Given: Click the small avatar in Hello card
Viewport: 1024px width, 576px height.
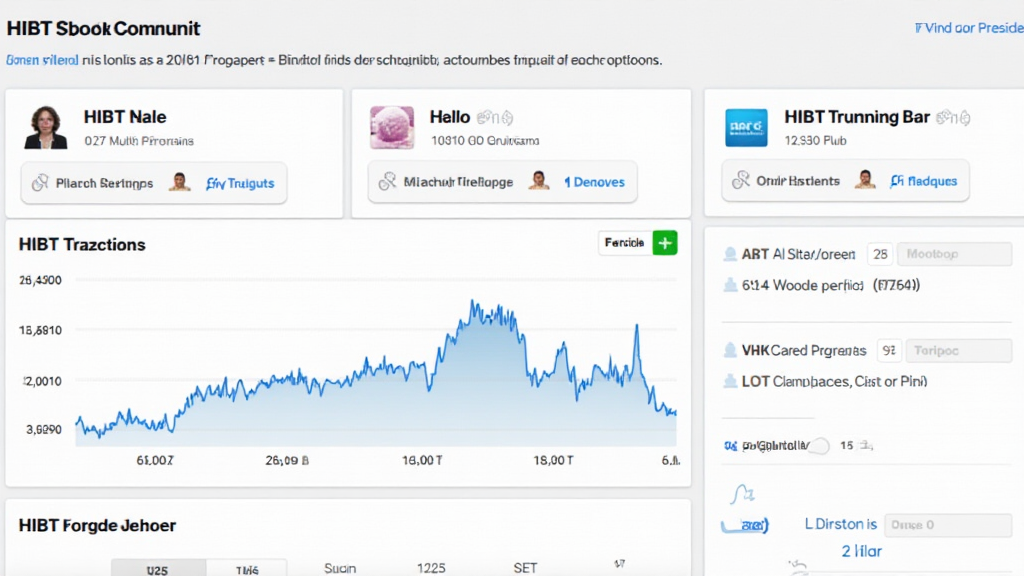Looking at the screenshot, I should point(538,181).
